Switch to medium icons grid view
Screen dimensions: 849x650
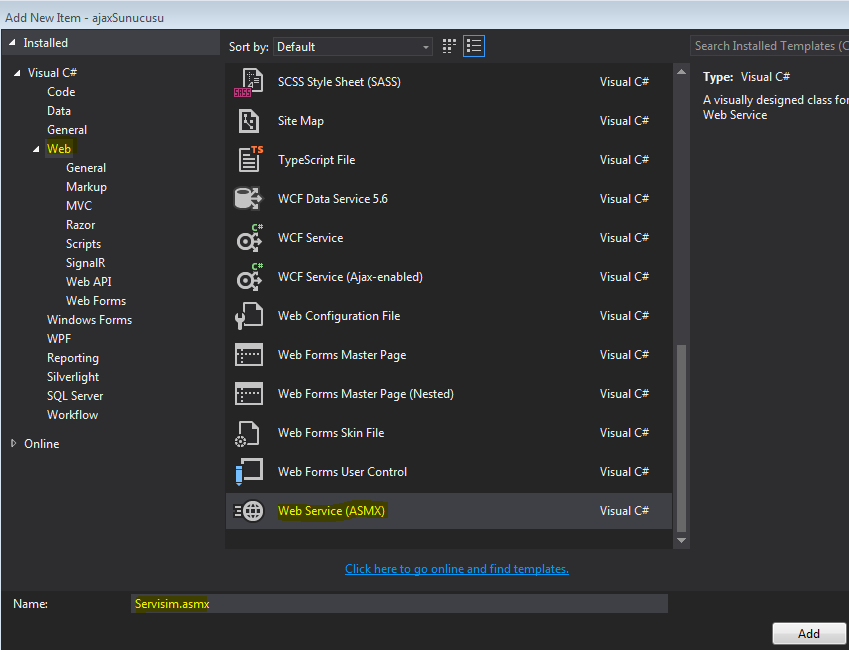tap(449, 46)
